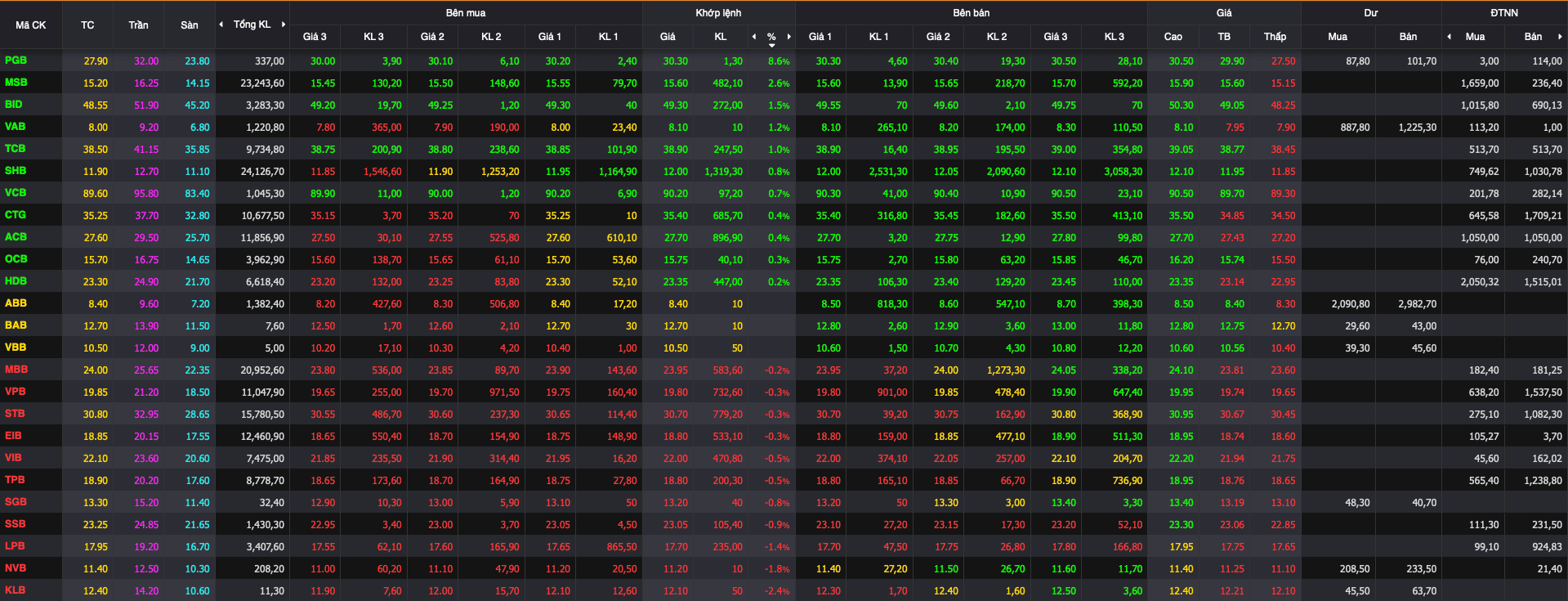Open the BAB stock symbol
Screen dimensions: 1568x601
coord(16,325)
